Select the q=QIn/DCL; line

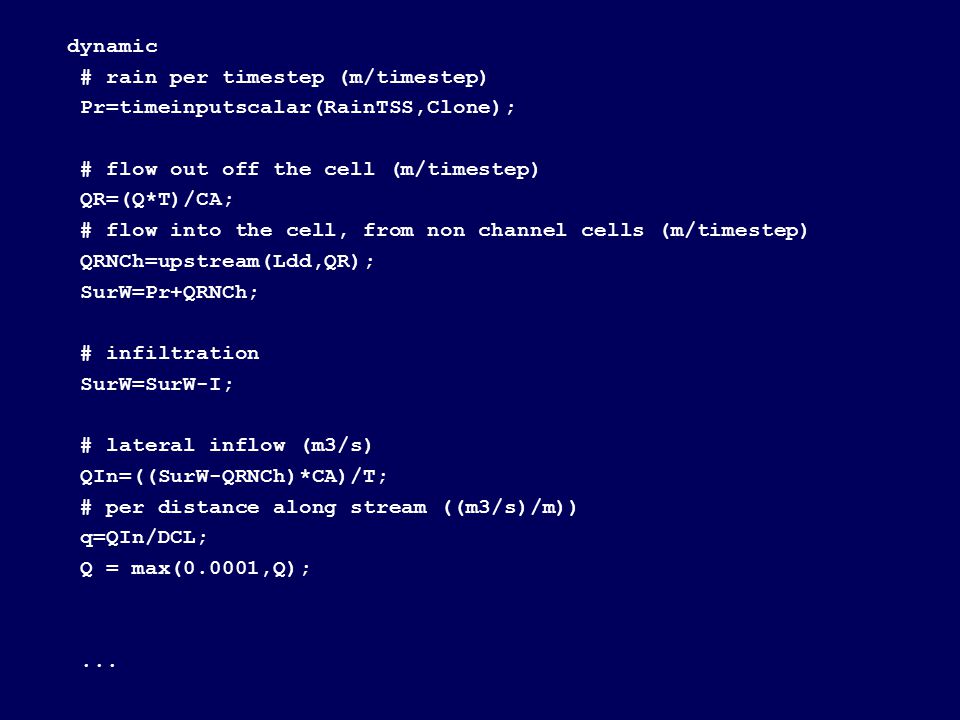pos(144,538)
